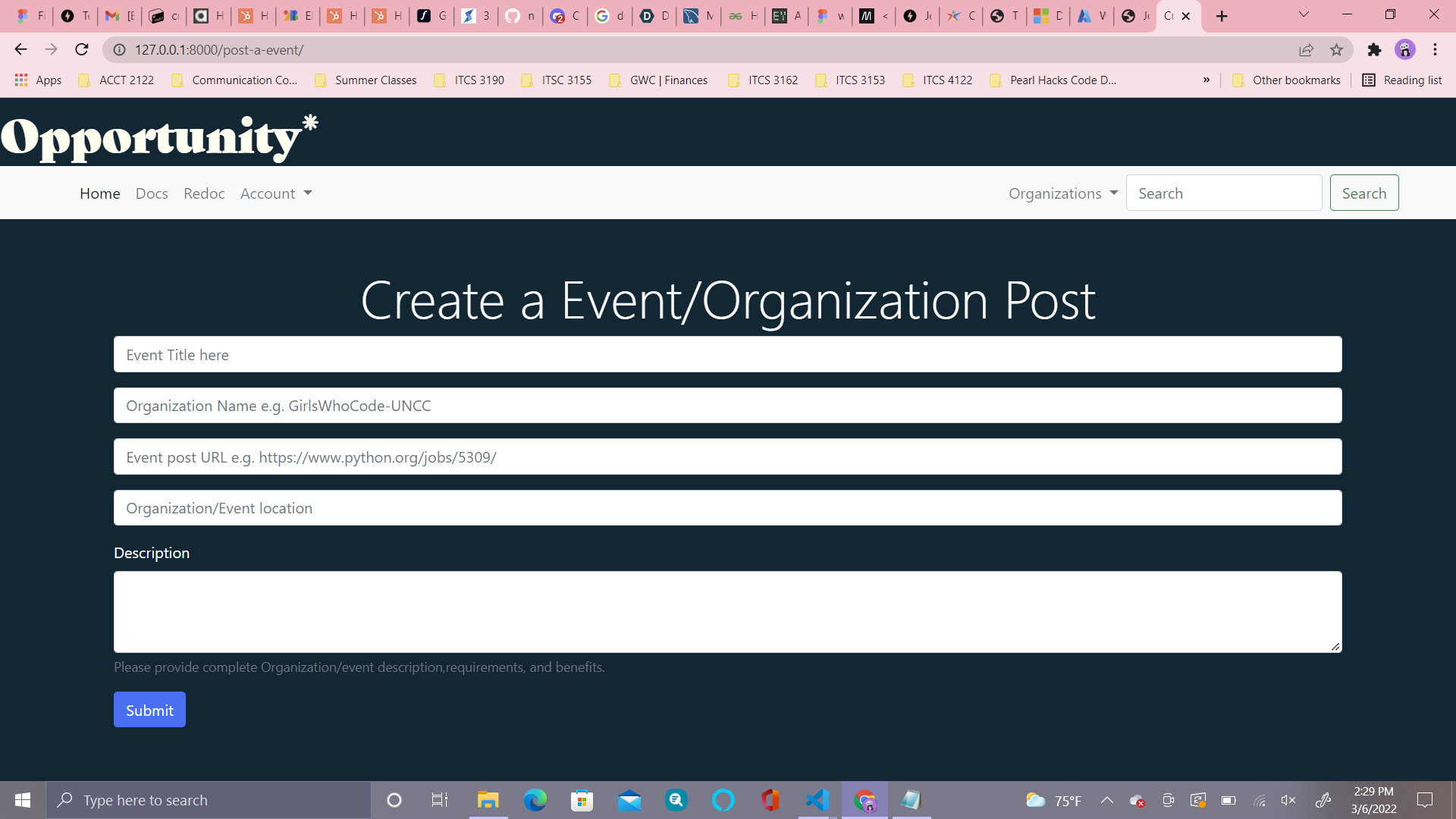Open Outlook mail from the taskbar
1456x819 pixels.
coord(629,799)
